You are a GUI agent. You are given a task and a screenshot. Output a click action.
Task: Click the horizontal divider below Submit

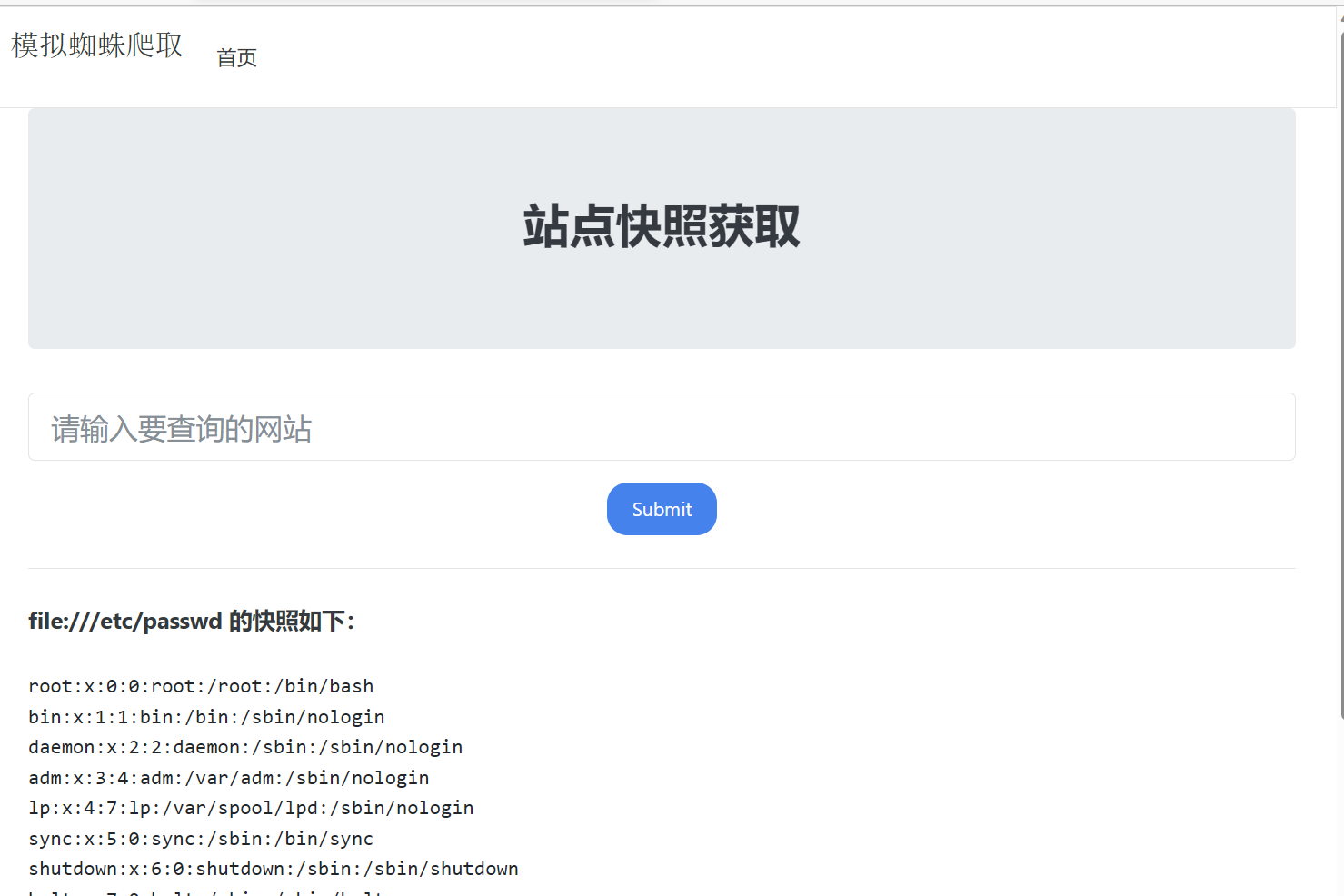tap(661, 569)
